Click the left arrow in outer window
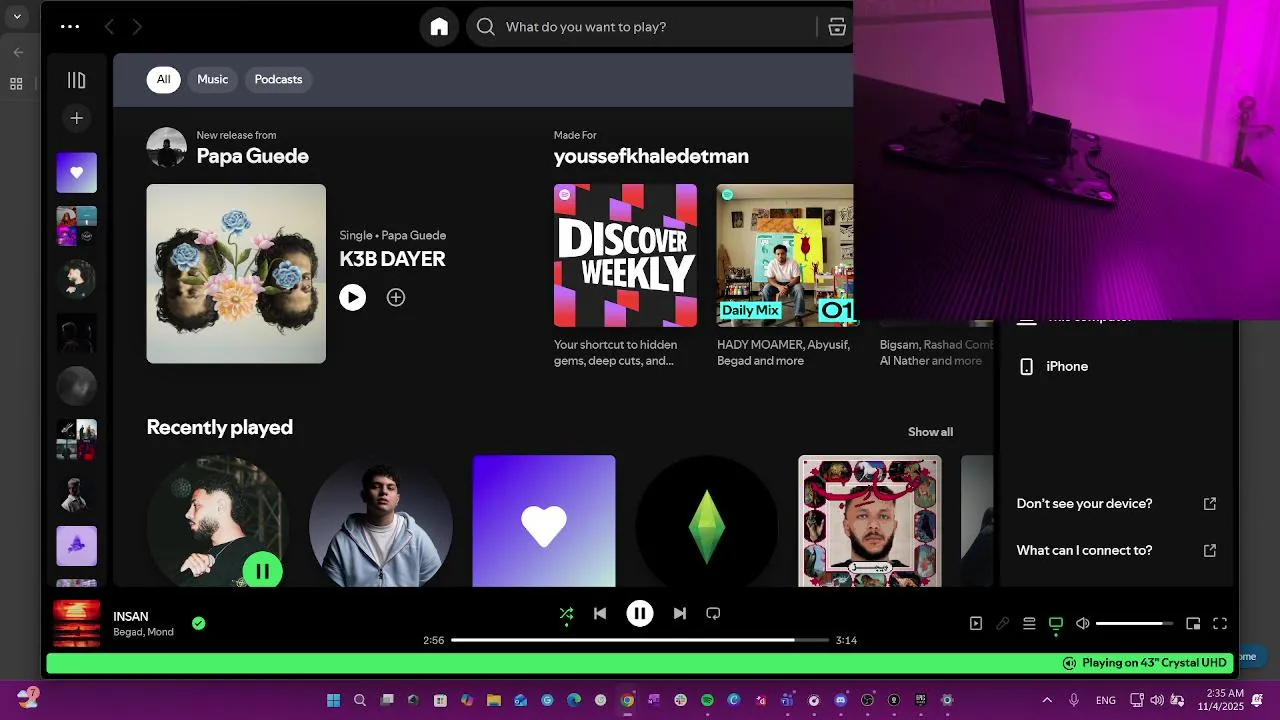Viewport: 1280px width, 720px height. click(18, 52)
